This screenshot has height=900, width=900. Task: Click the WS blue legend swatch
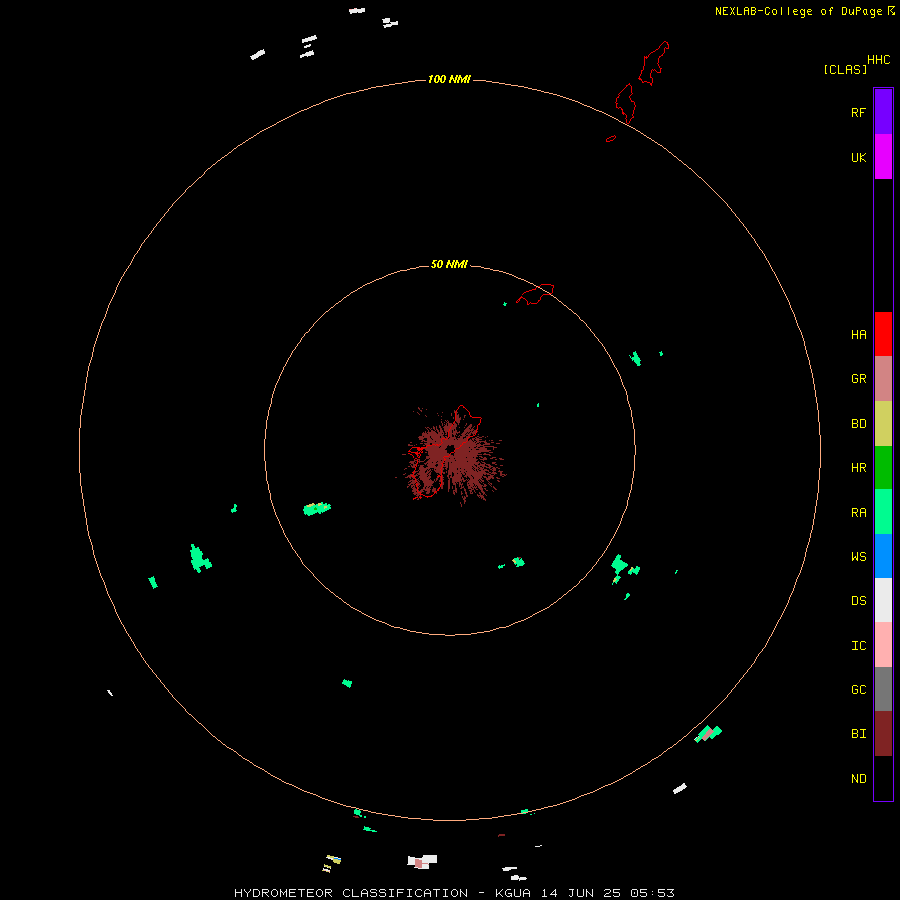coord(883,556)
